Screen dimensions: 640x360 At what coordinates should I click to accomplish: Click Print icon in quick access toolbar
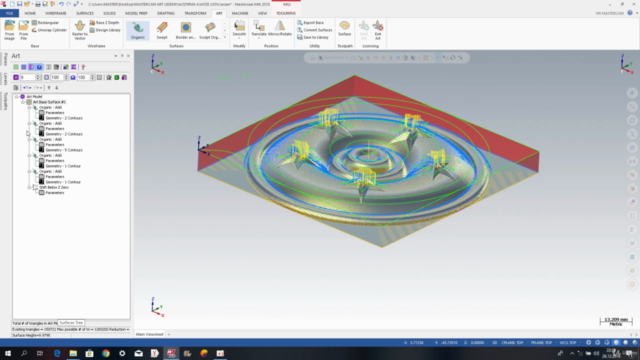point(38,4)
